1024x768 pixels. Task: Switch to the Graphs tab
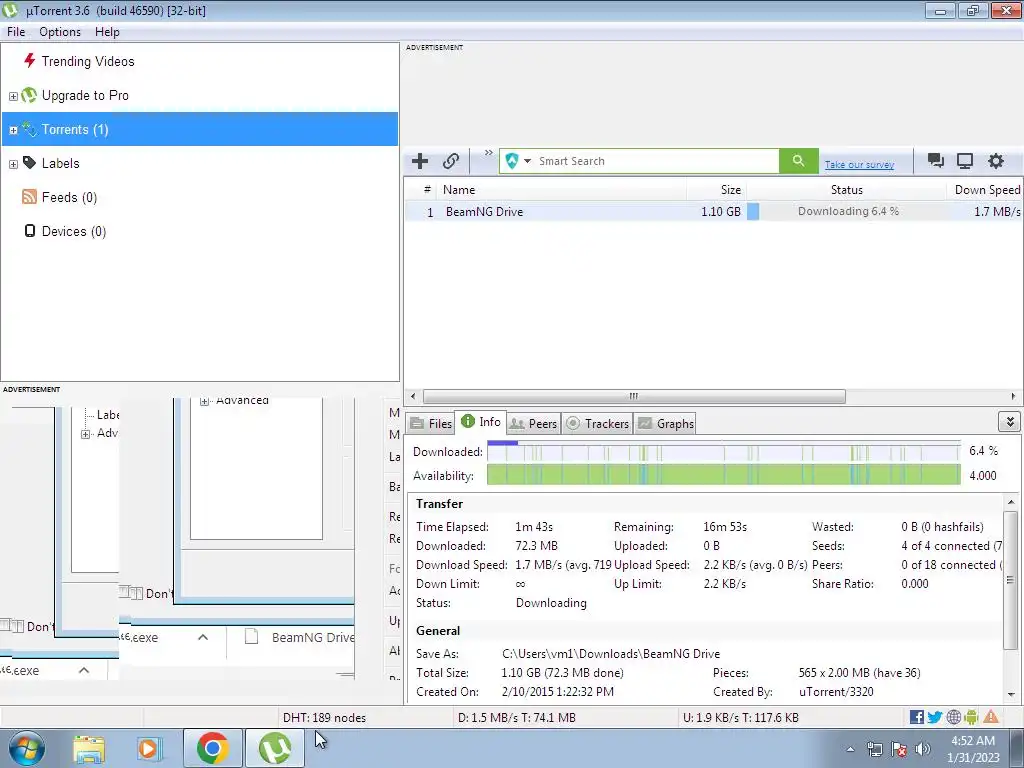click(665, 423)
